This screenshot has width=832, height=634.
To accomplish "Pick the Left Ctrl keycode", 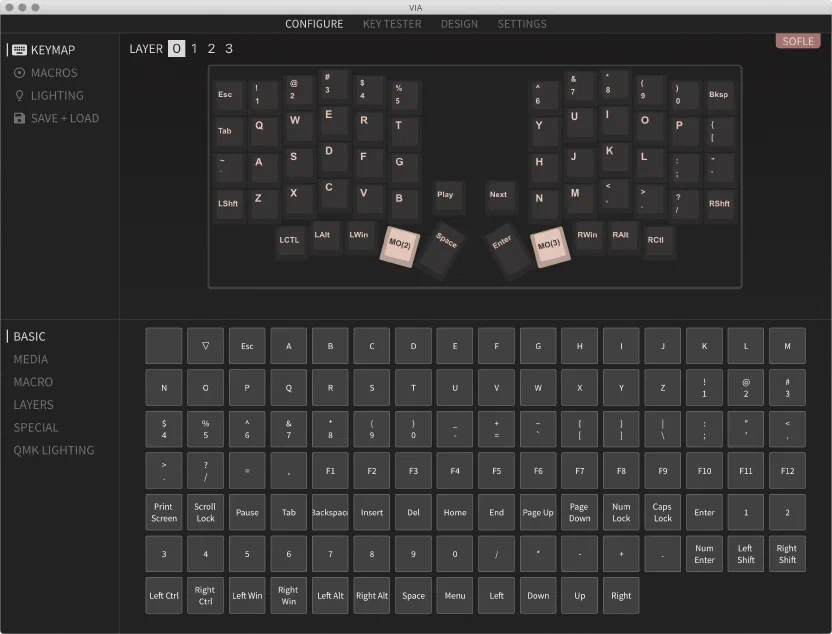I will click(x=164, y=596).
